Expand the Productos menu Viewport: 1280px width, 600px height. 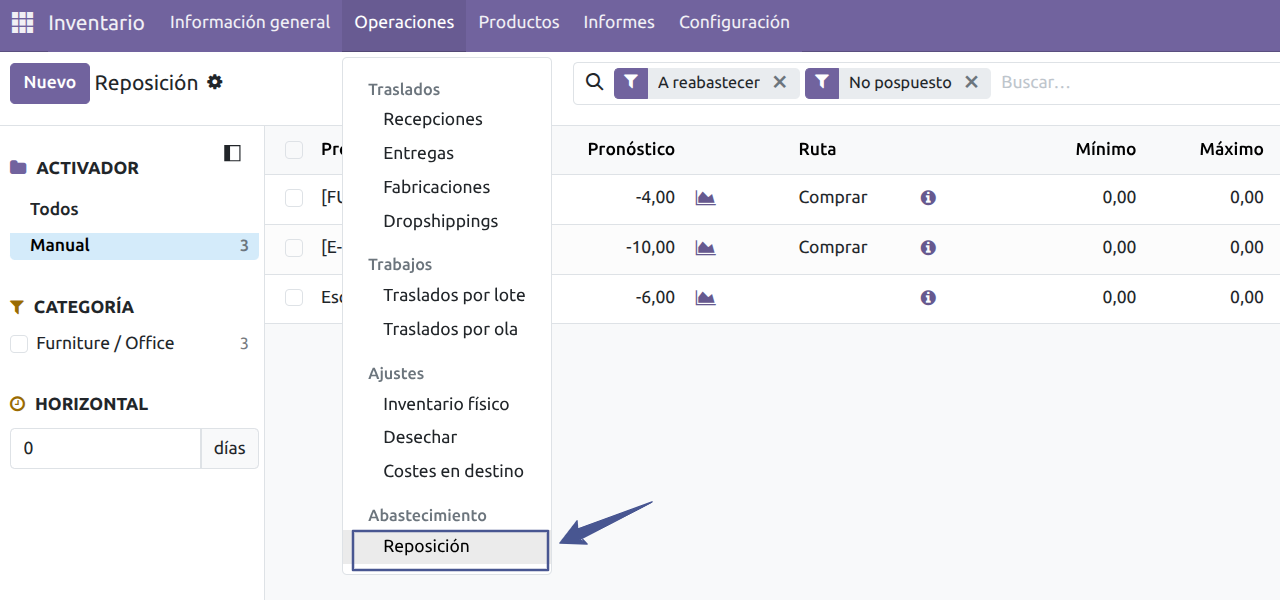[518, 22]
